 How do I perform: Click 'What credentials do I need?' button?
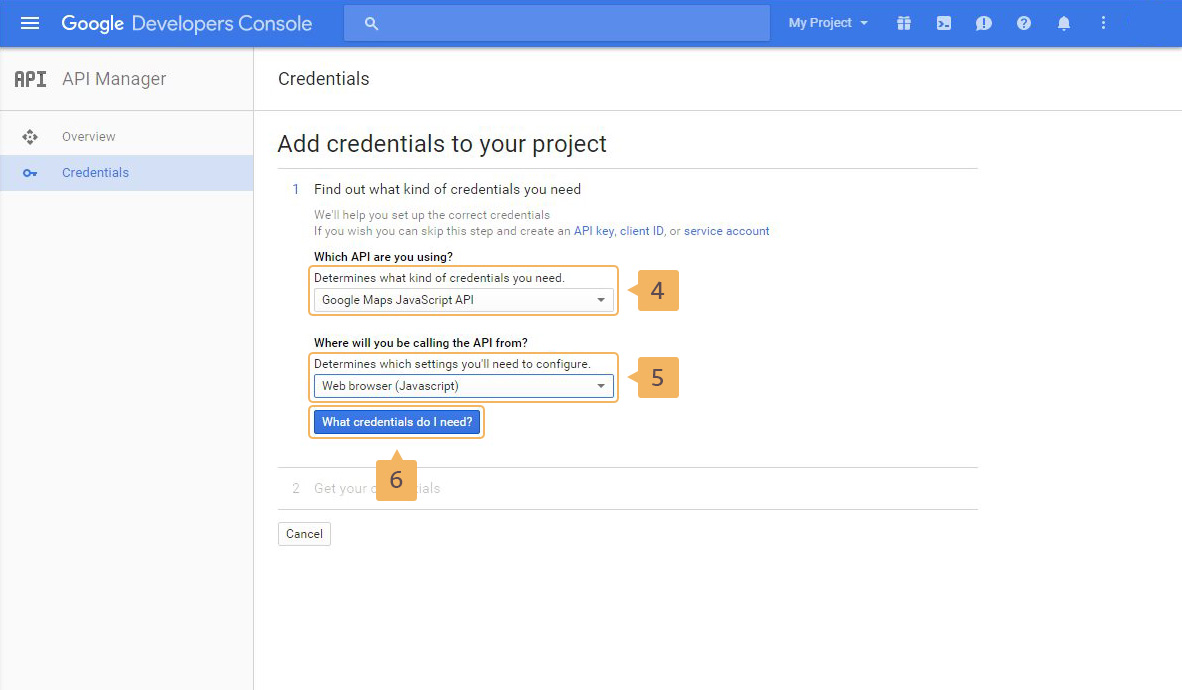click(x=397, y=422)
